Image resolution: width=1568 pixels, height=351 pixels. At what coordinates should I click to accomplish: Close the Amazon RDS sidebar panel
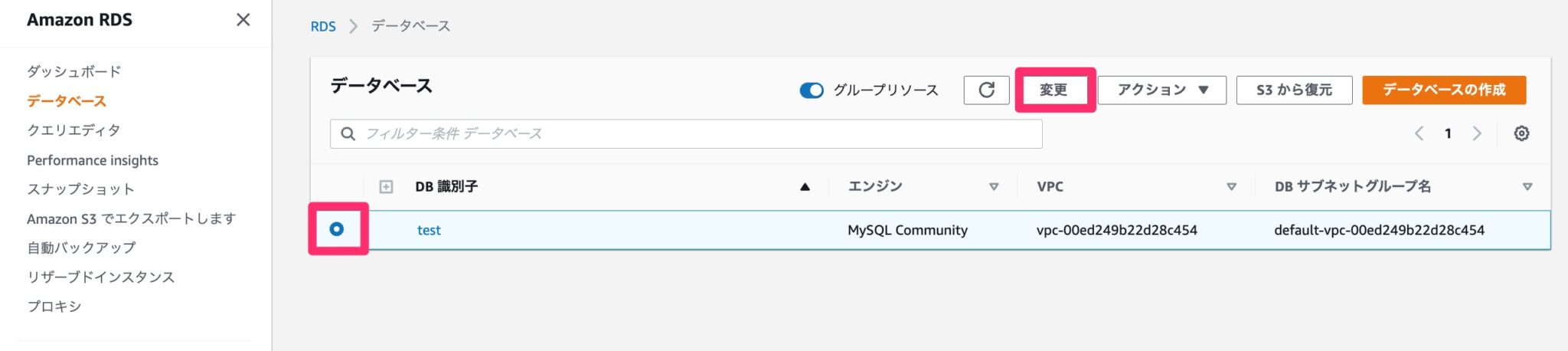click(x=243, y=20)
